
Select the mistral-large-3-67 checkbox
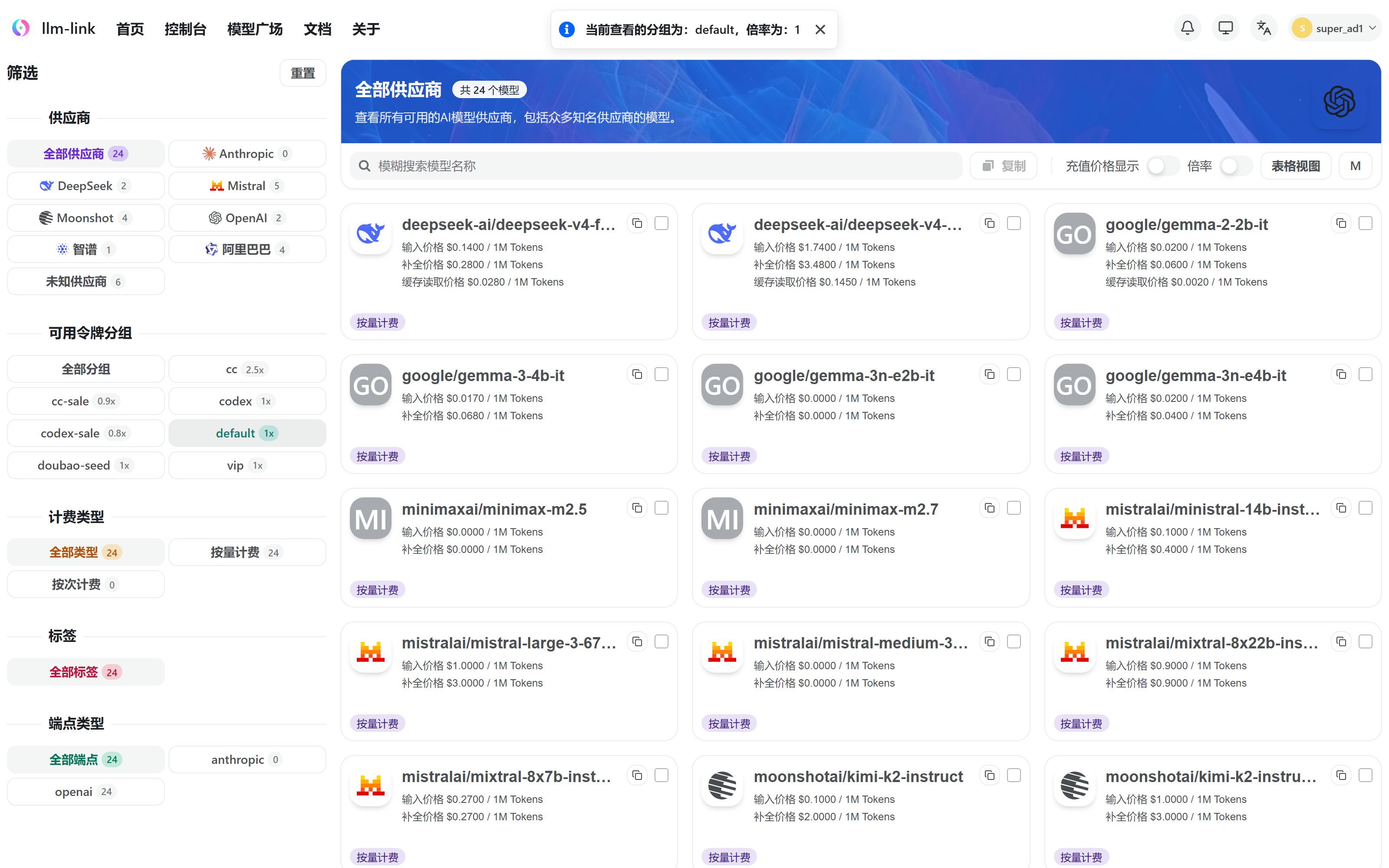pyautogui.click(x=662, y=642)
